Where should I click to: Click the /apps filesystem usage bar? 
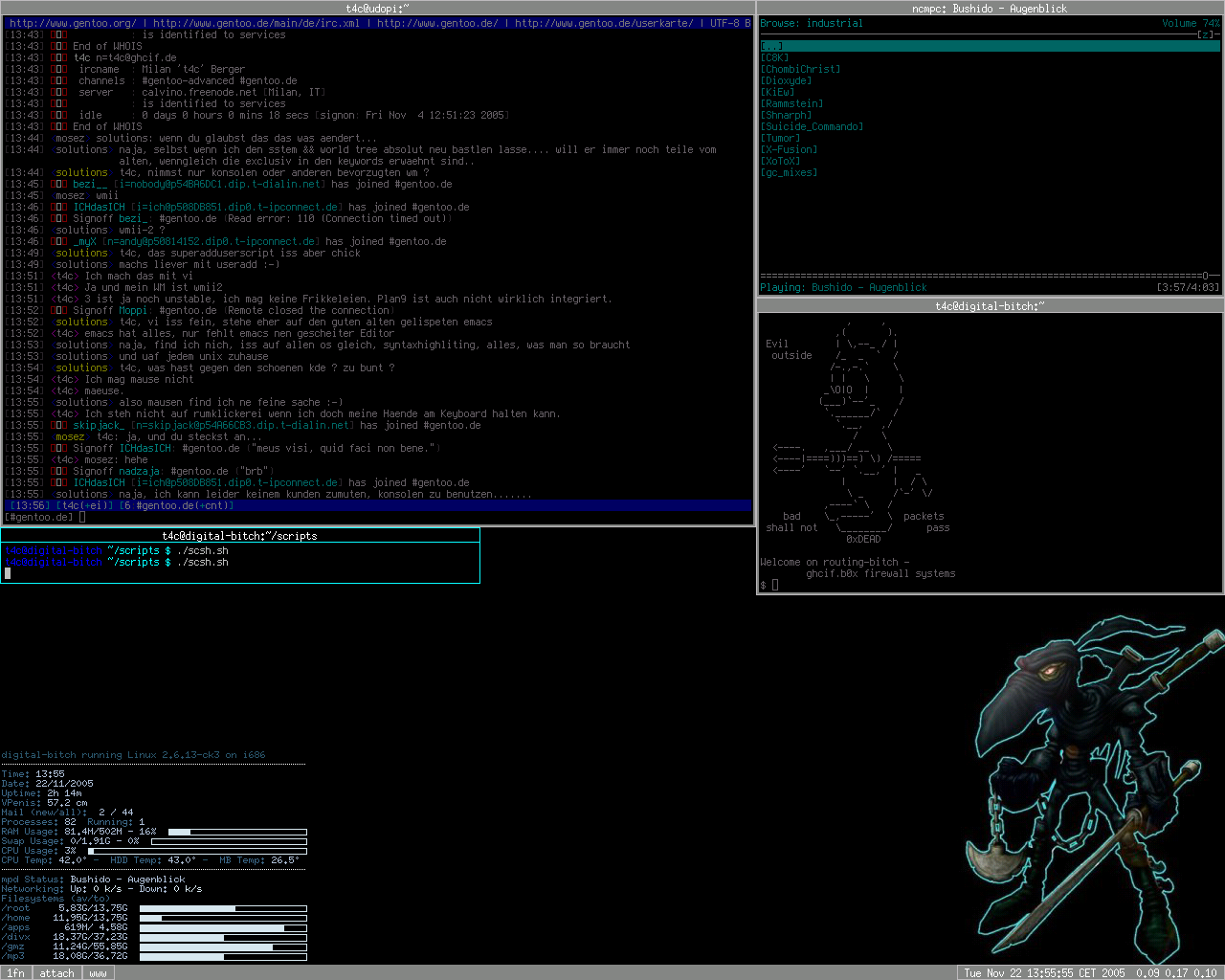pyautogui.click(x=223, y=927)
